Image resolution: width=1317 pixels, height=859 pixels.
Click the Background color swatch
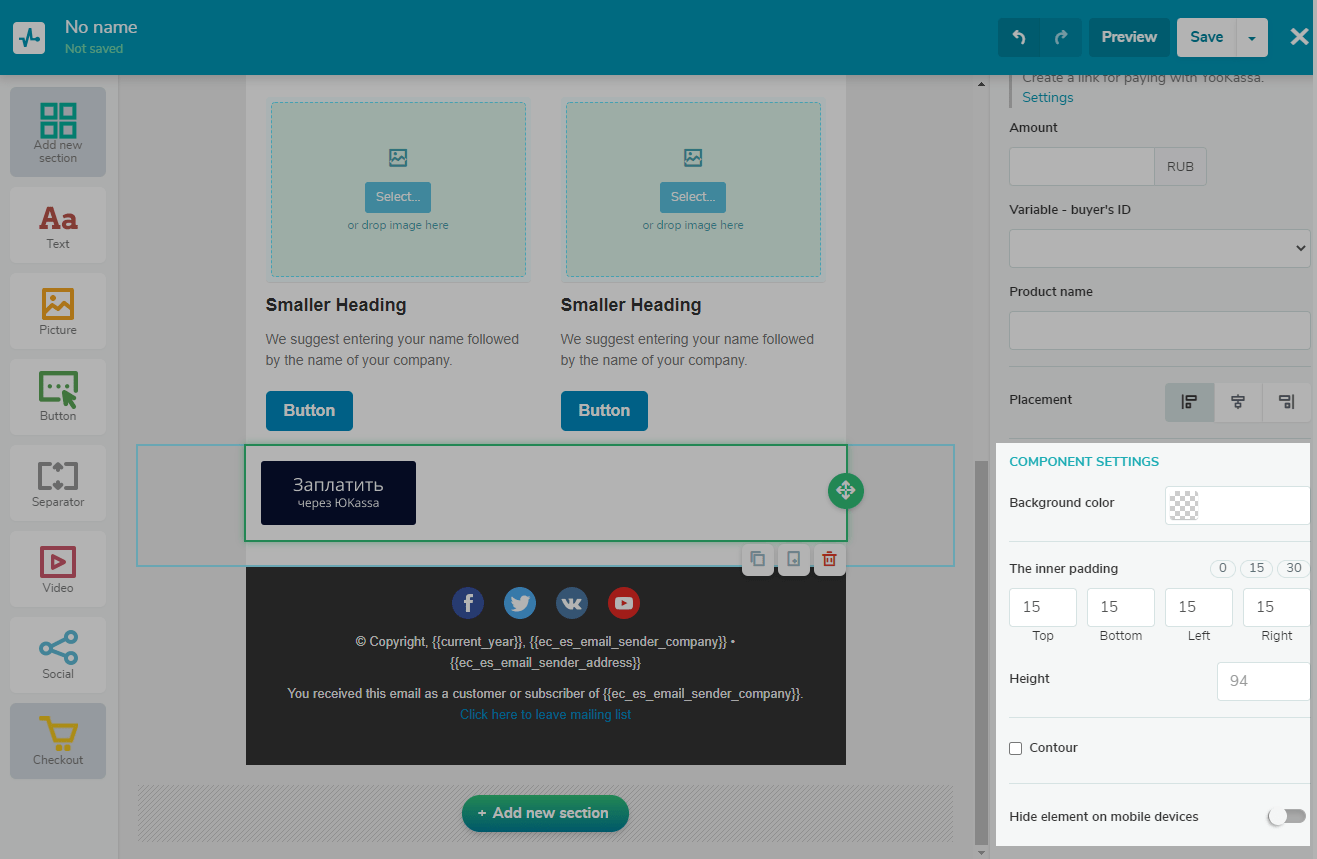[x=1184, y=505]
